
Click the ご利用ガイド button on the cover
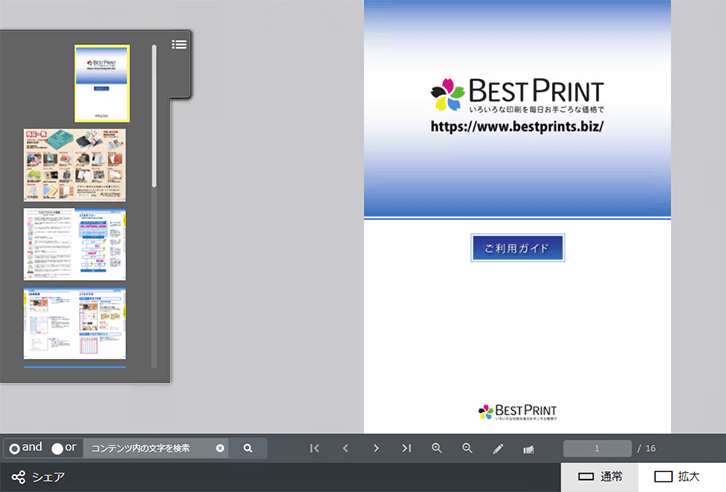pyautogui.click(x=518, y=248)
